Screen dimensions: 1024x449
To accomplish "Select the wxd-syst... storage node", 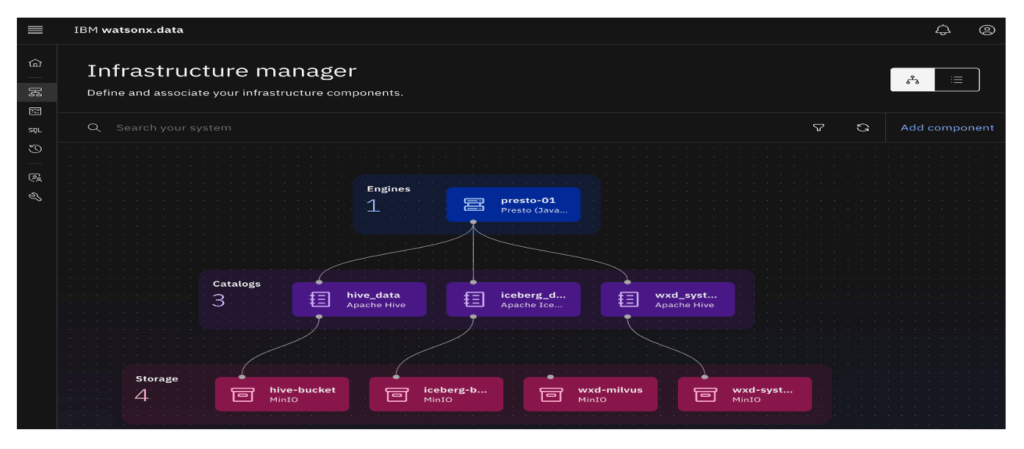I will pyautogui.click(x=744, y=394).
